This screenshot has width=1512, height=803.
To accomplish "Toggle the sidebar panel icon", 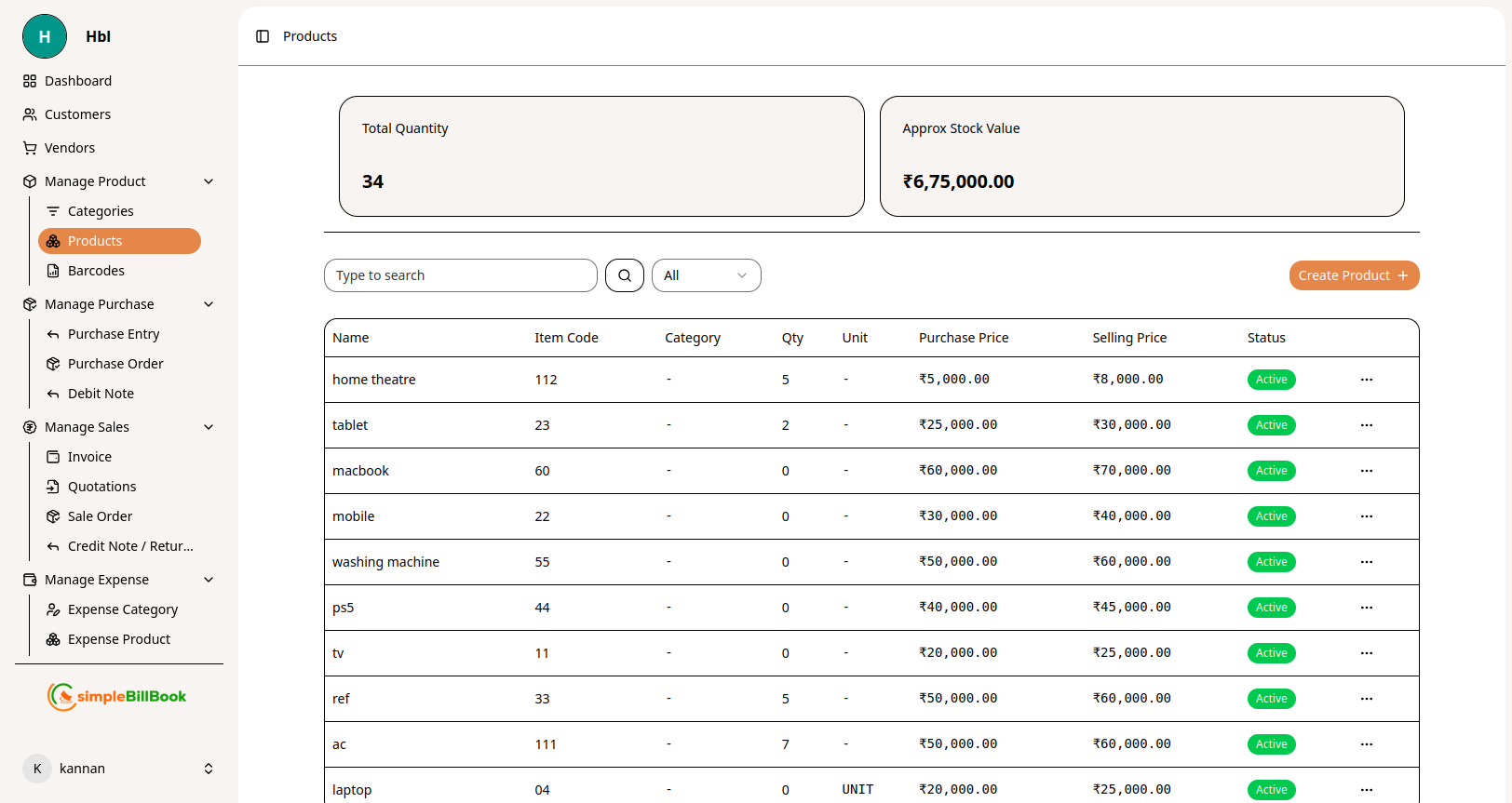I will point(263,36).
